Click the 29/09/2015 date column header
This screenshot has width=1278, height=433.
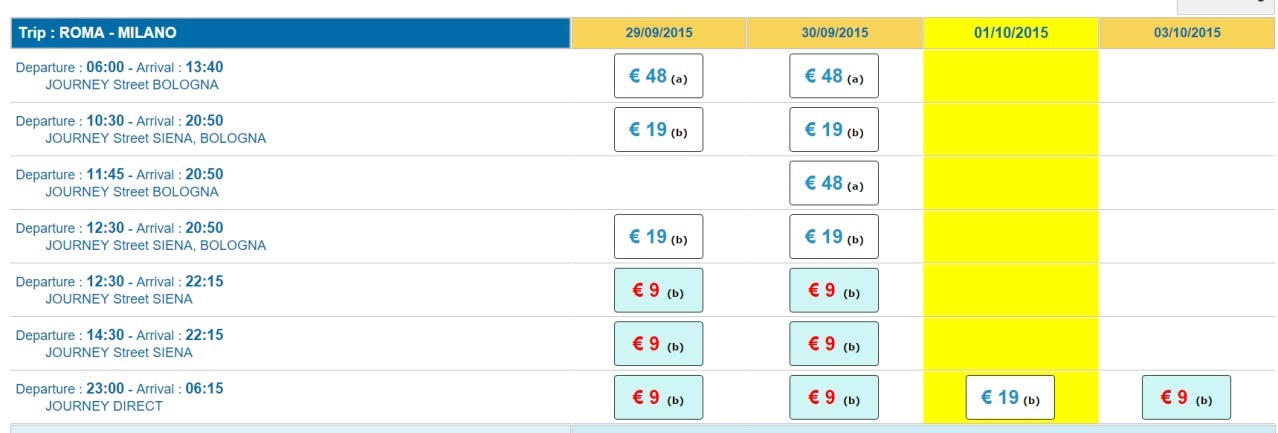(x=659, y=33)
